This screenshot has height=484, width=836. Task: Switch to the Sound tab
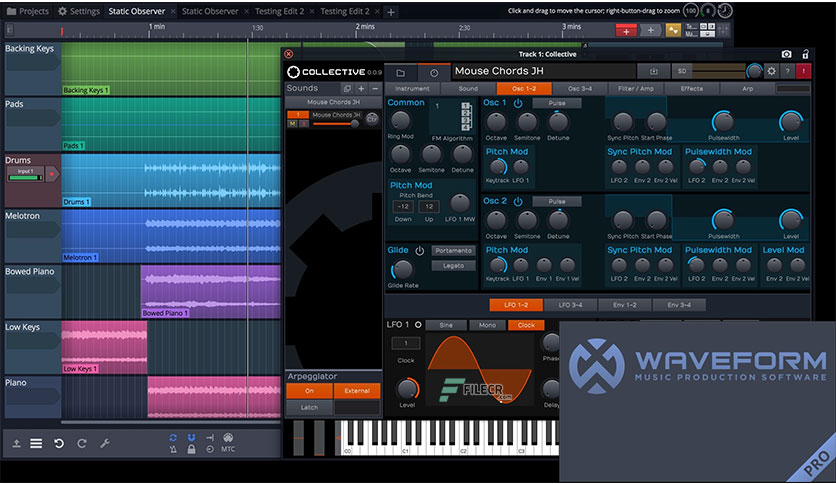(x=468, y=88)
